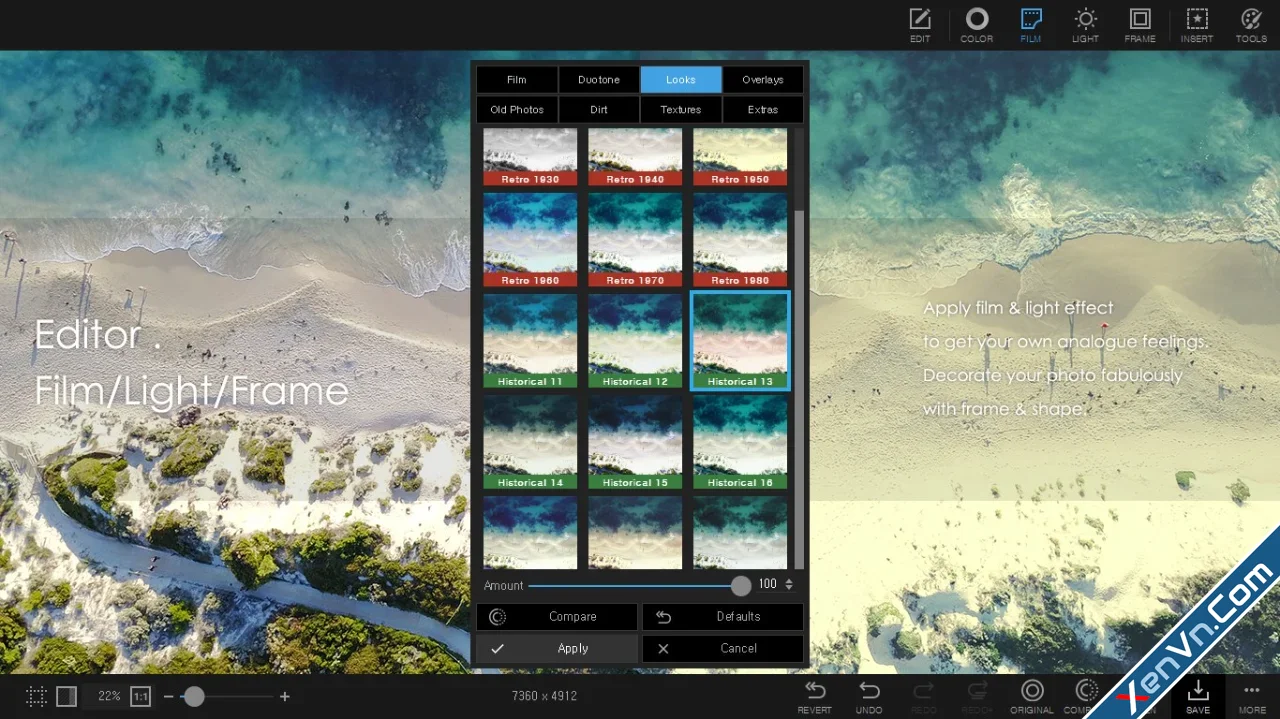This screenshot has height=719, width=1280.
Task: Open the Edit tools panel
Action: [x=920, y=25]
